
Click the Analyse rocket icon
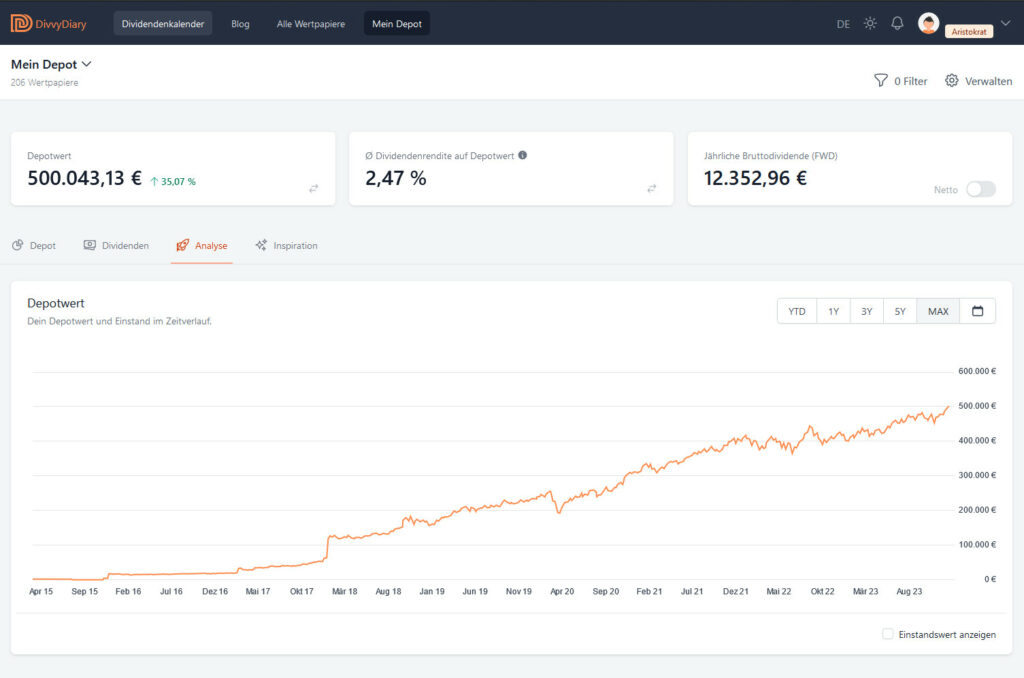pyautogui.click(x=183, y=245)
